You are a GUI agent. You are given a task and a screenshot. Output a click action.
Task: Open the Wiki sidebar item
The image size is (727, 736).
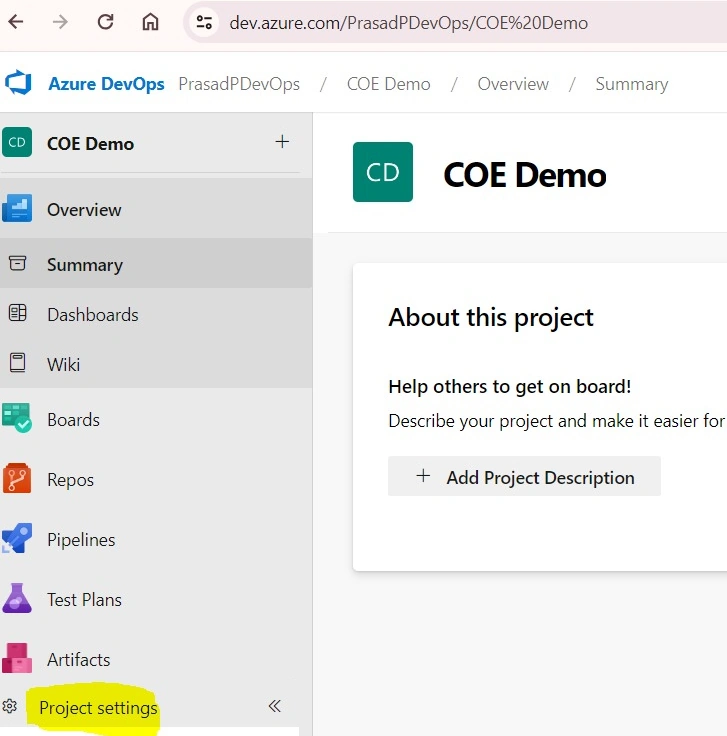point(156,364)
